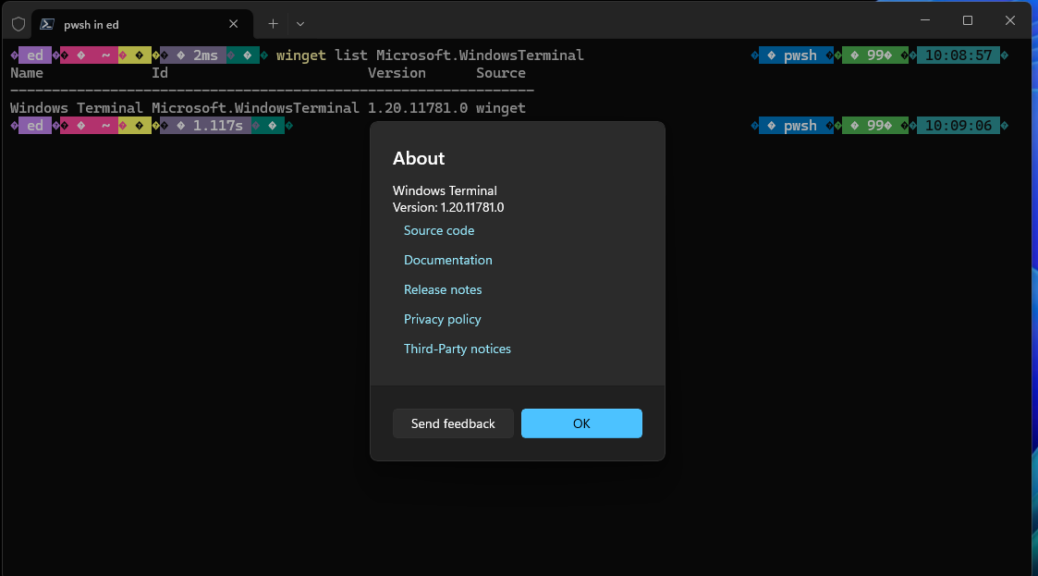This screenshot has width=1038, height=576.
Task: Click the '1.20.11781.0' version in winget output
Action: 418,108
